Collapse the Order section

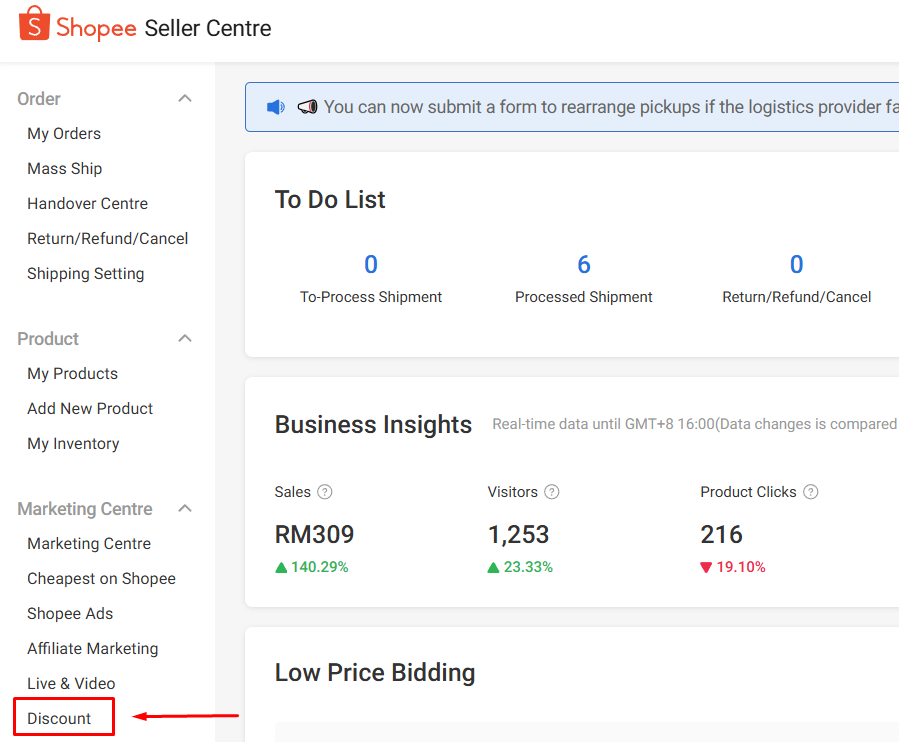tap(184, 98)
